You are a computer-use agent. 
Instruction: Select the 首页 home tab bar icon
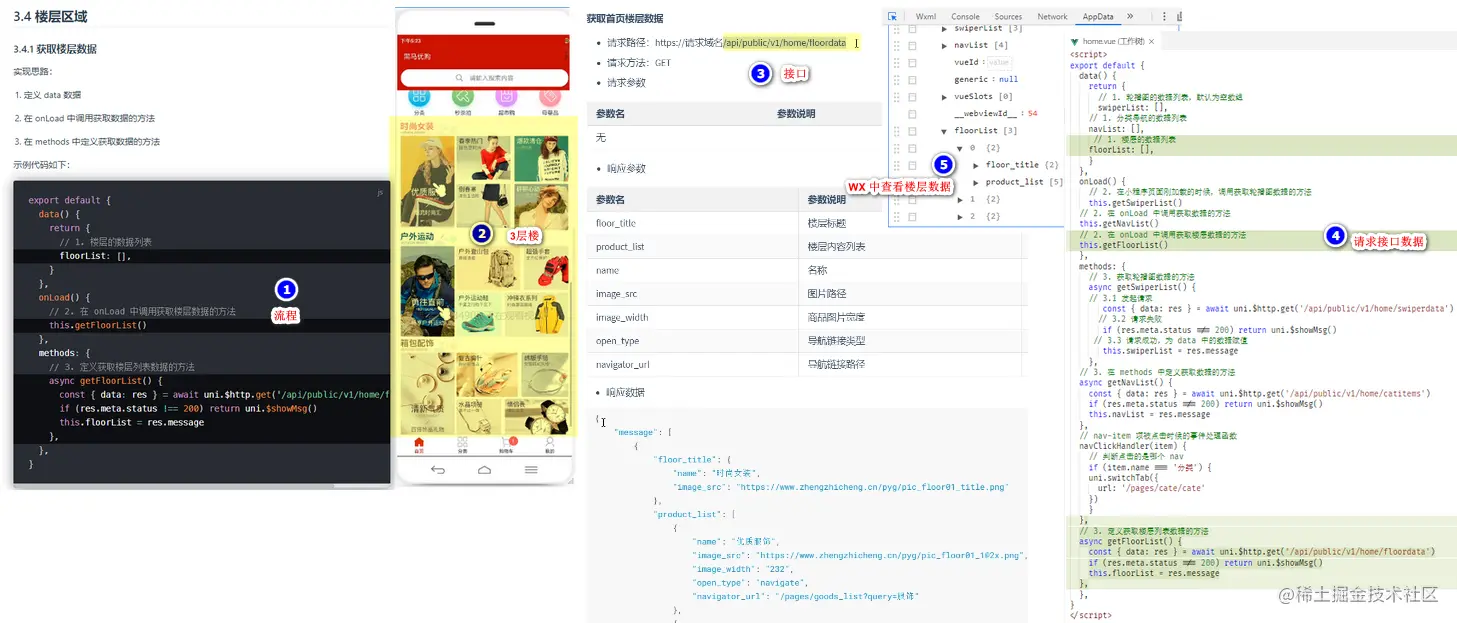click(x=419, y=442)
